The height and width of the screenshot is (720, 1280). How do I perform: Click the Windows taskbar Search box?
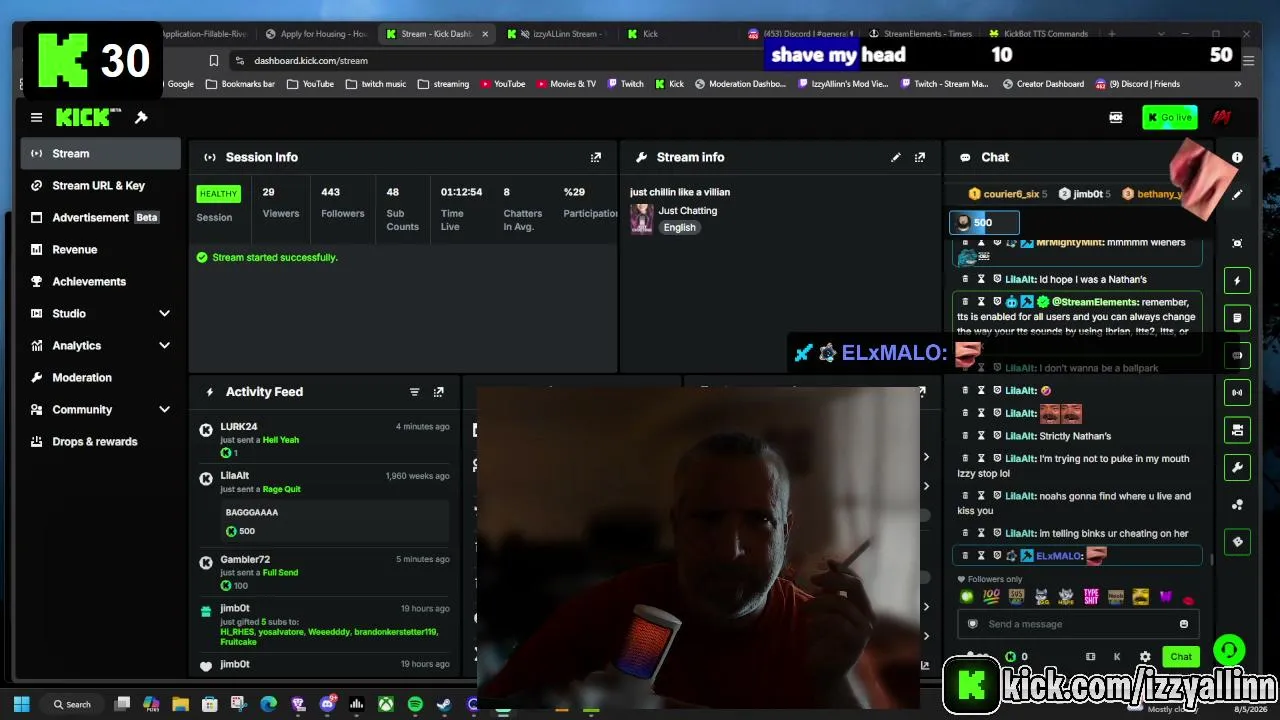[73, 704]
